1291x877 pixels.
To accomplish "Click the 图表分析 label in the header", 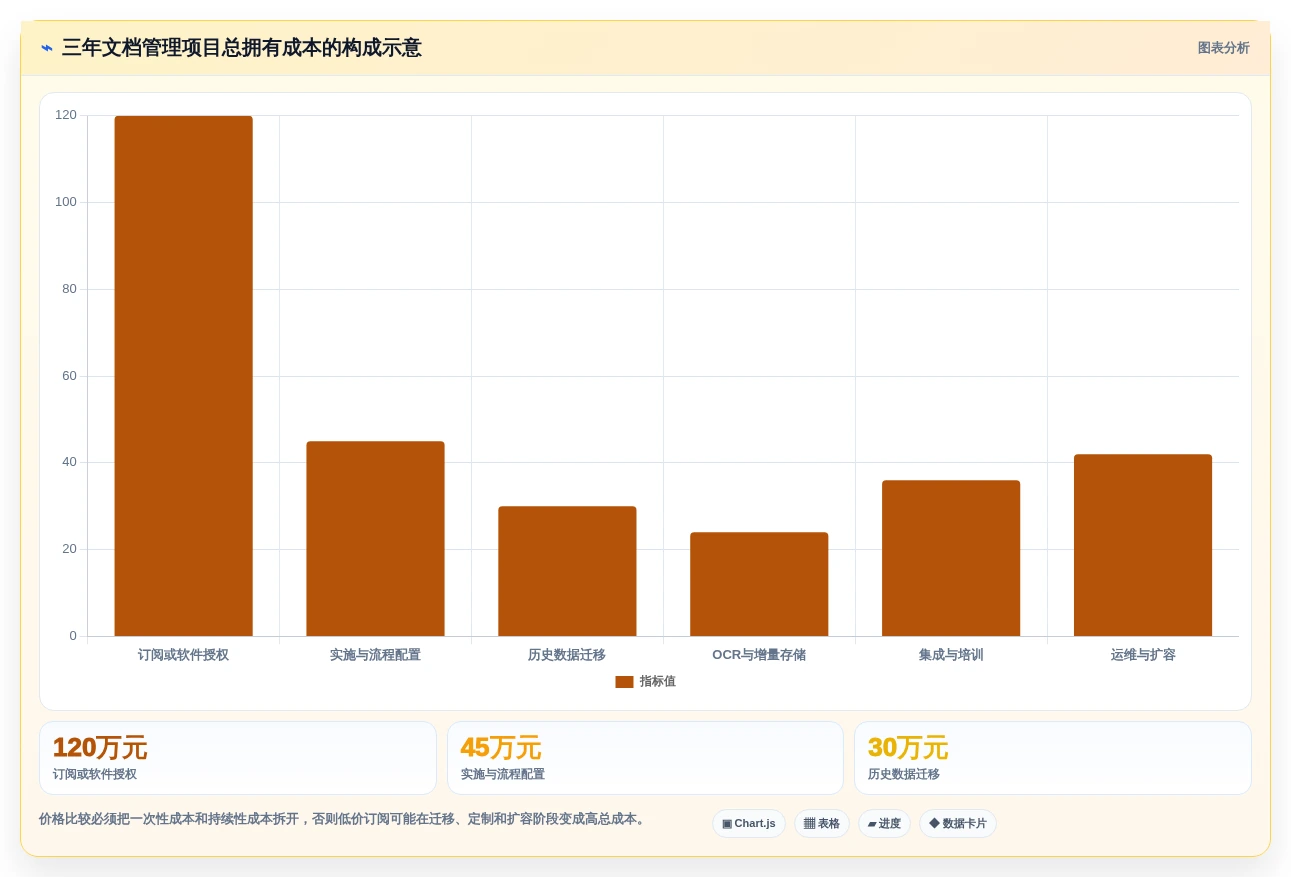I will (1223, 48).
